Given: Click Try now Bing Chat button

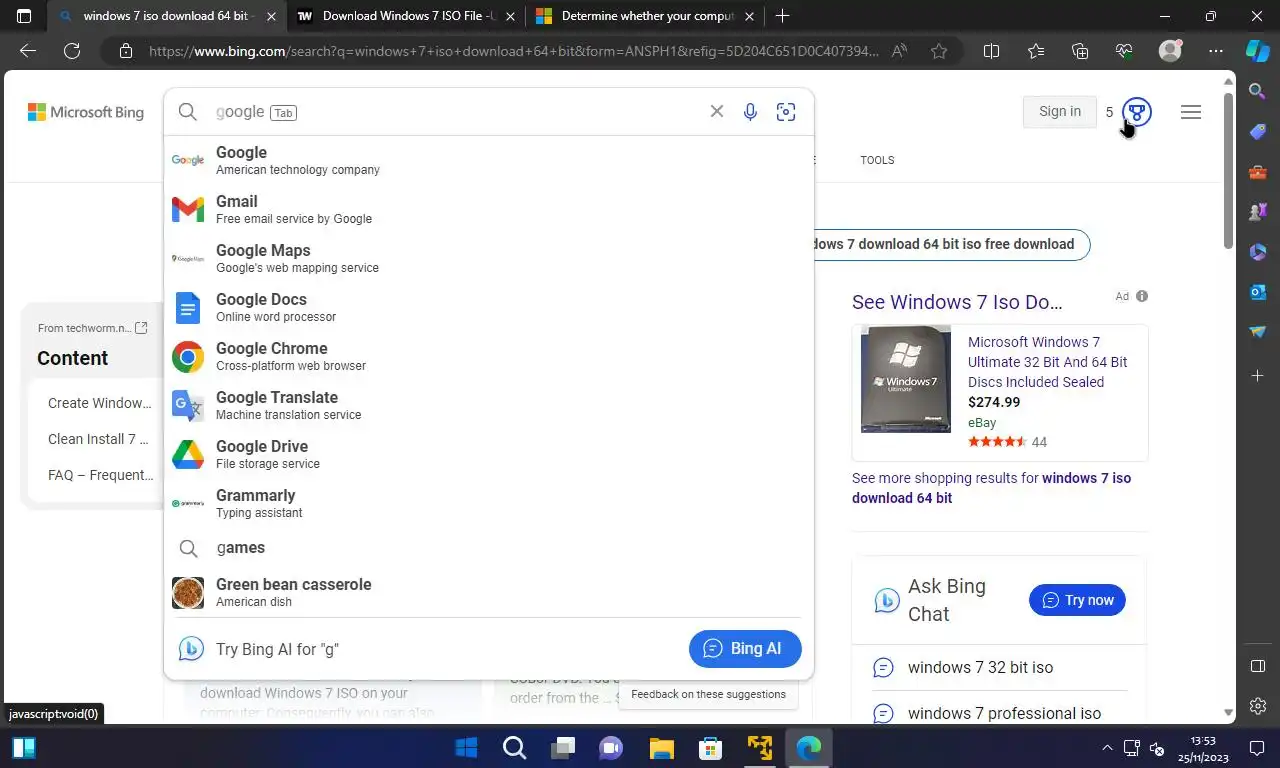Looking at the screenshot, I should [x=1077, y=600].
